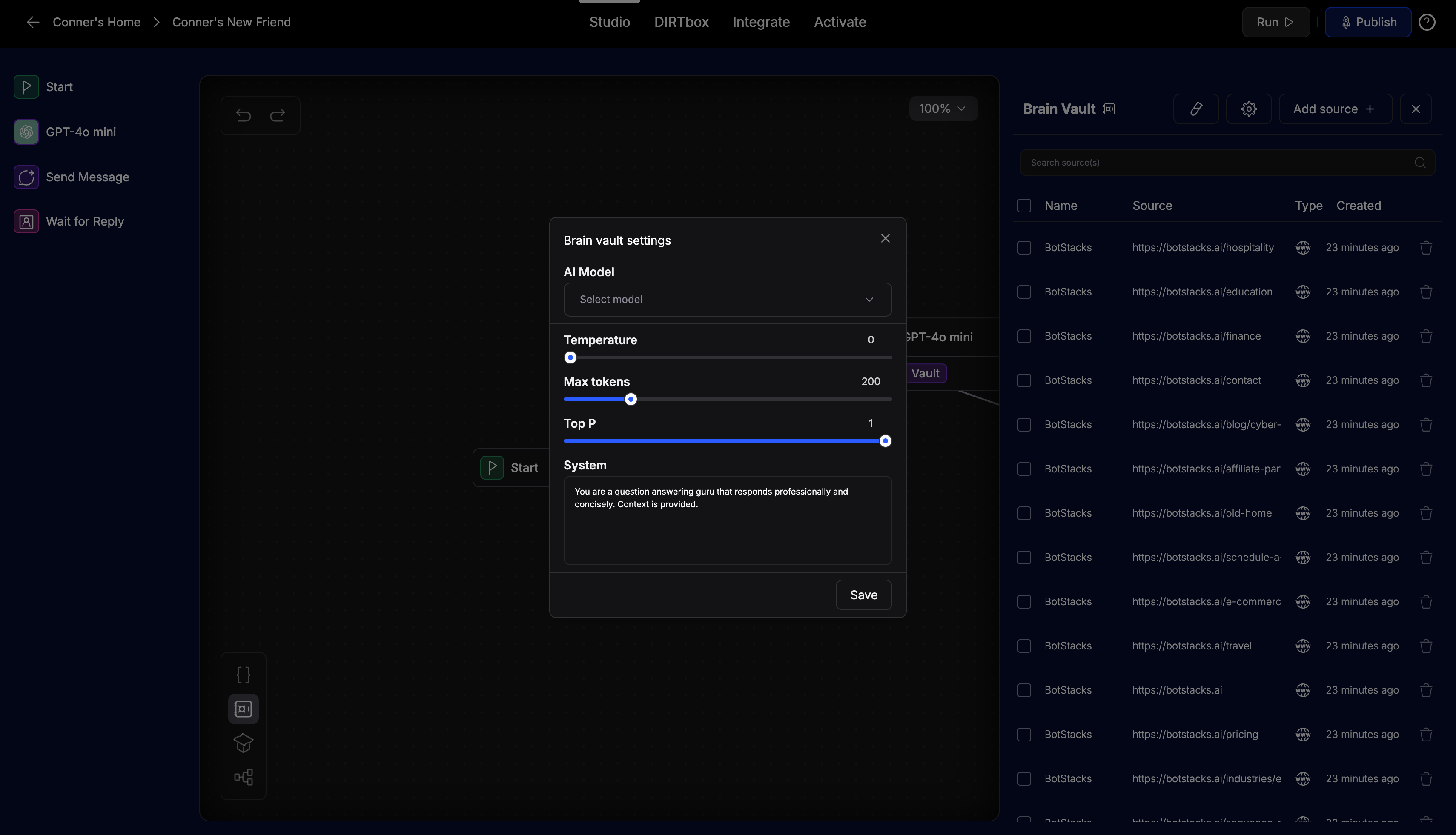Check the select-all sources checkbox
The image size is (1456, 835).
pyautogui.click(x=1025, y=205)
